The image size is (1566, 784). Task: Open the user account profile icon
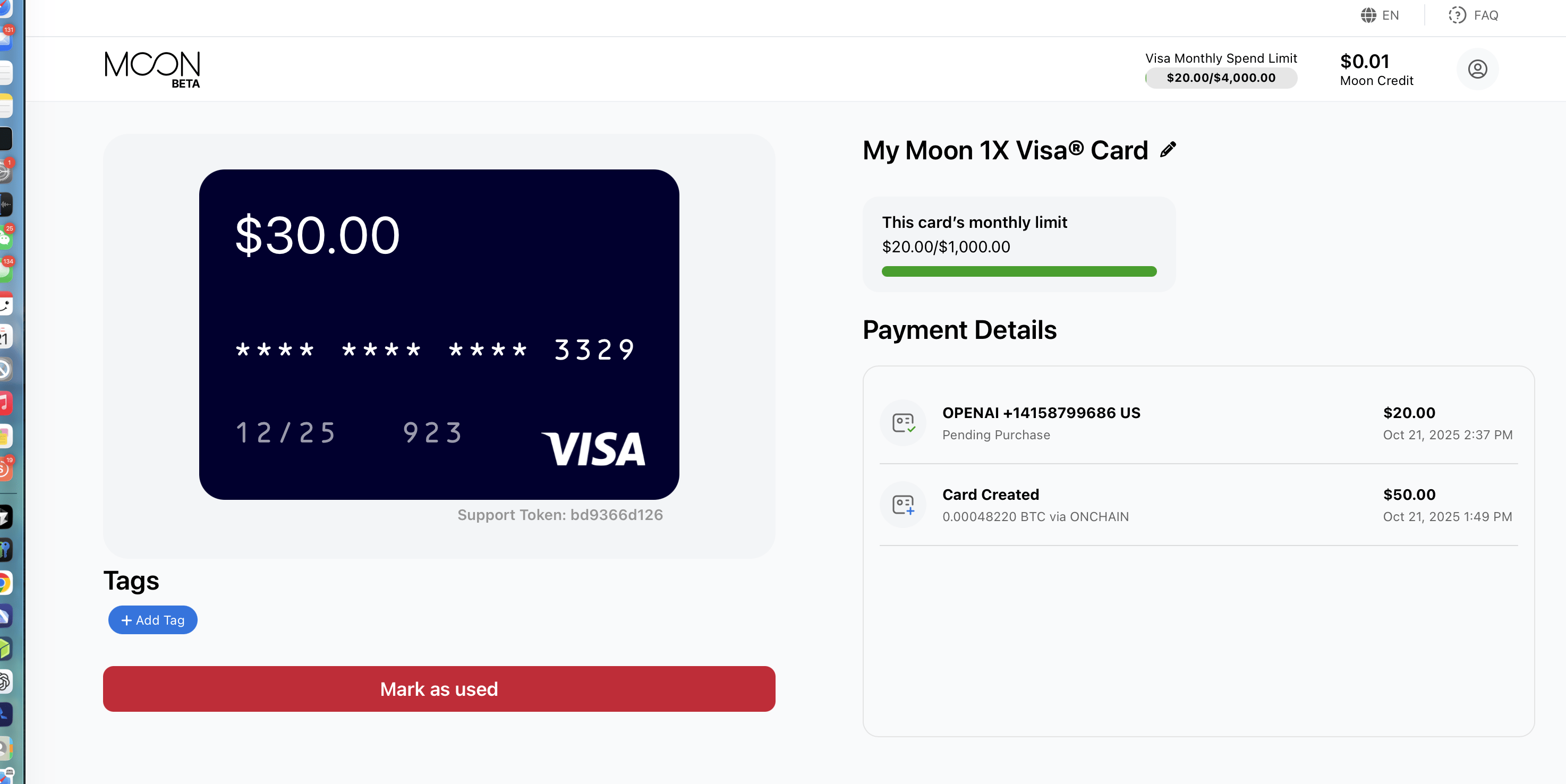click(x=1477, y=69)
